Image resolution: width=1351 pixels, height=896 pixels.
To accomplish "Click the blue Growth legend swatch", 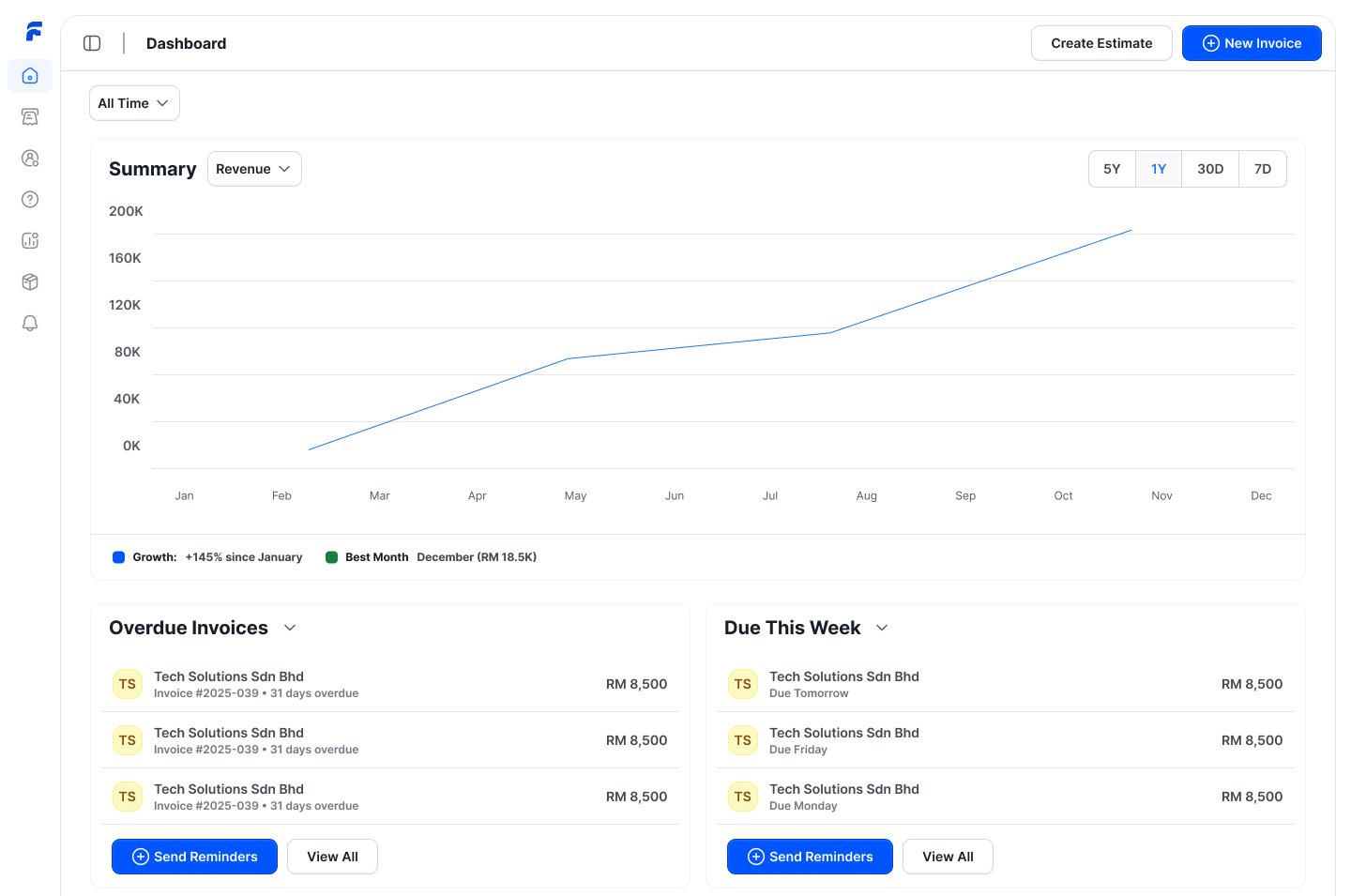I will (118, 557).
